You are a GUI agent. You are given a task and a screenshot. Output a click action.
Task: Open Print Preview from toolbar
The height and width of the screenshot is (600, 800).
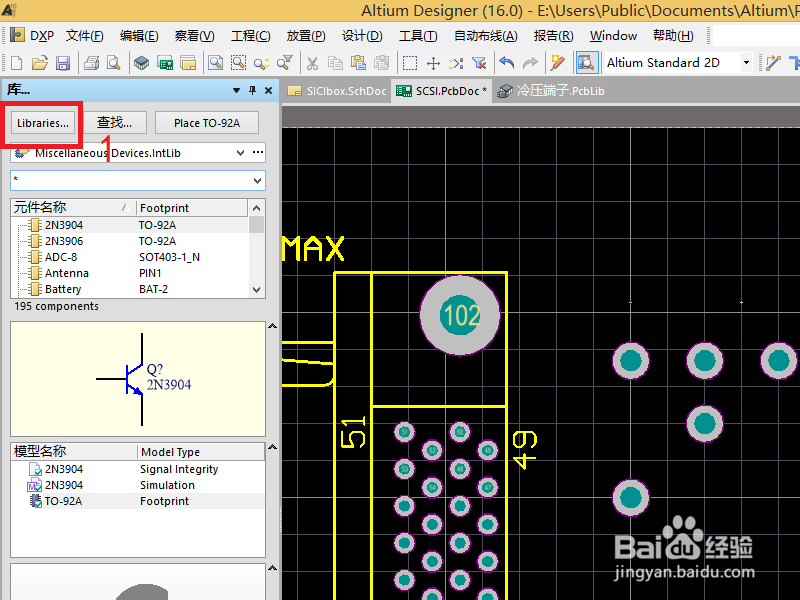(113, 63)
